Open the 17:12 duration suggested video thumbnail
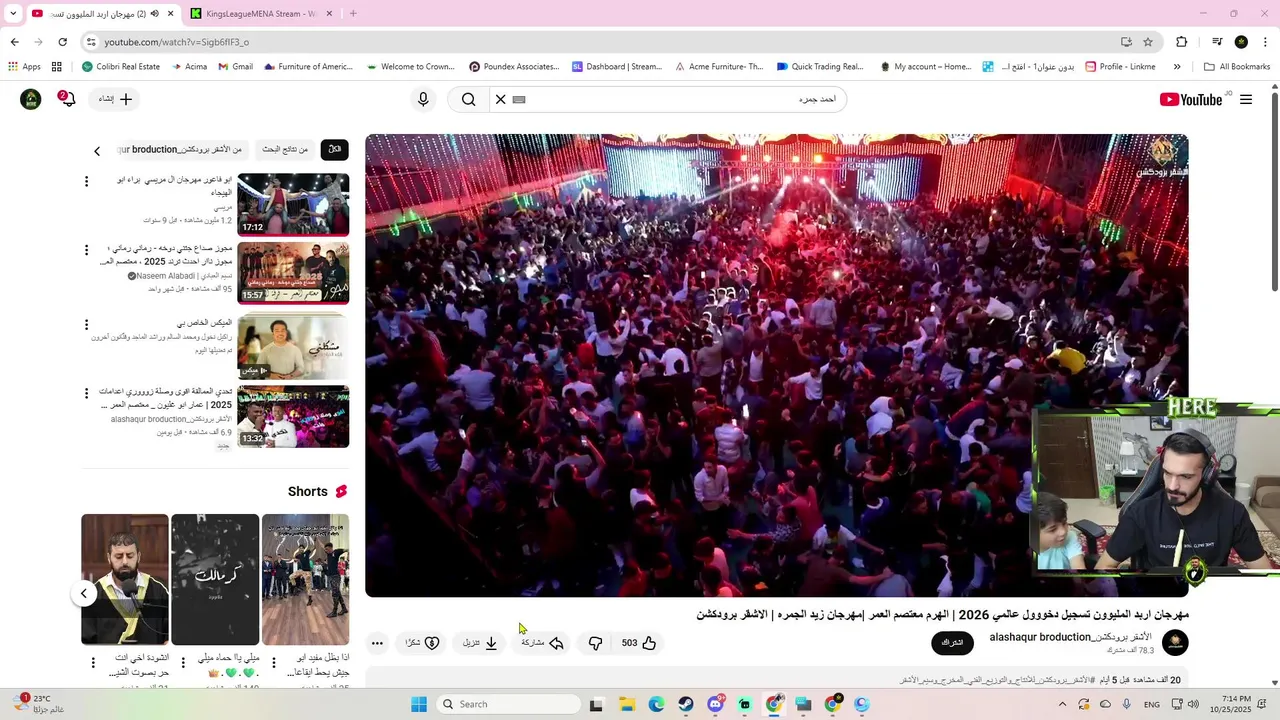Screen dimensions: 1280x720 (293, 204)
